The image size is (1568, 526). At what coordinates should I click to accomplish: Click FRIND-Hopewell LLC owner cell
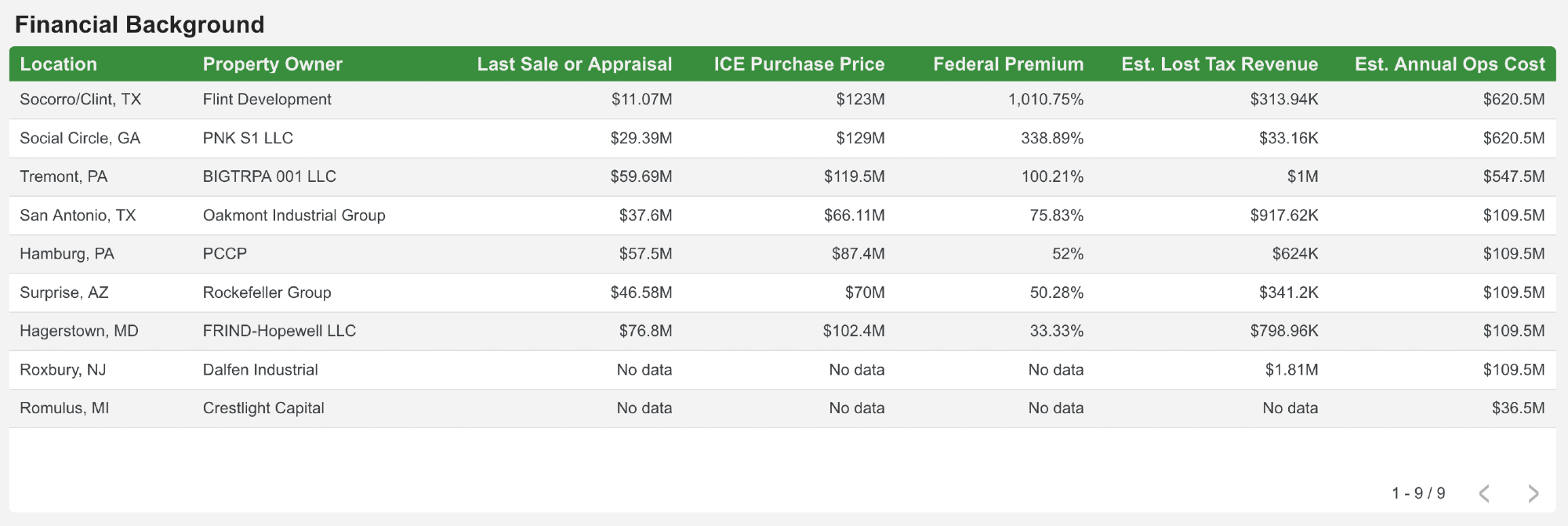[x=279, y=331]
